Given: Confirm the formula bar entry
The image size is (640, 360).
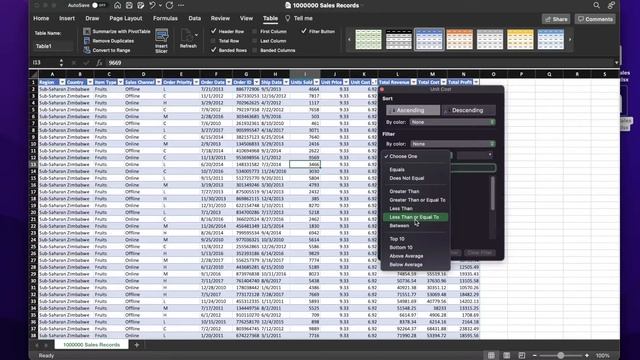Looking at the screenshot, I should pyautogui.click(x=86, y=63).
